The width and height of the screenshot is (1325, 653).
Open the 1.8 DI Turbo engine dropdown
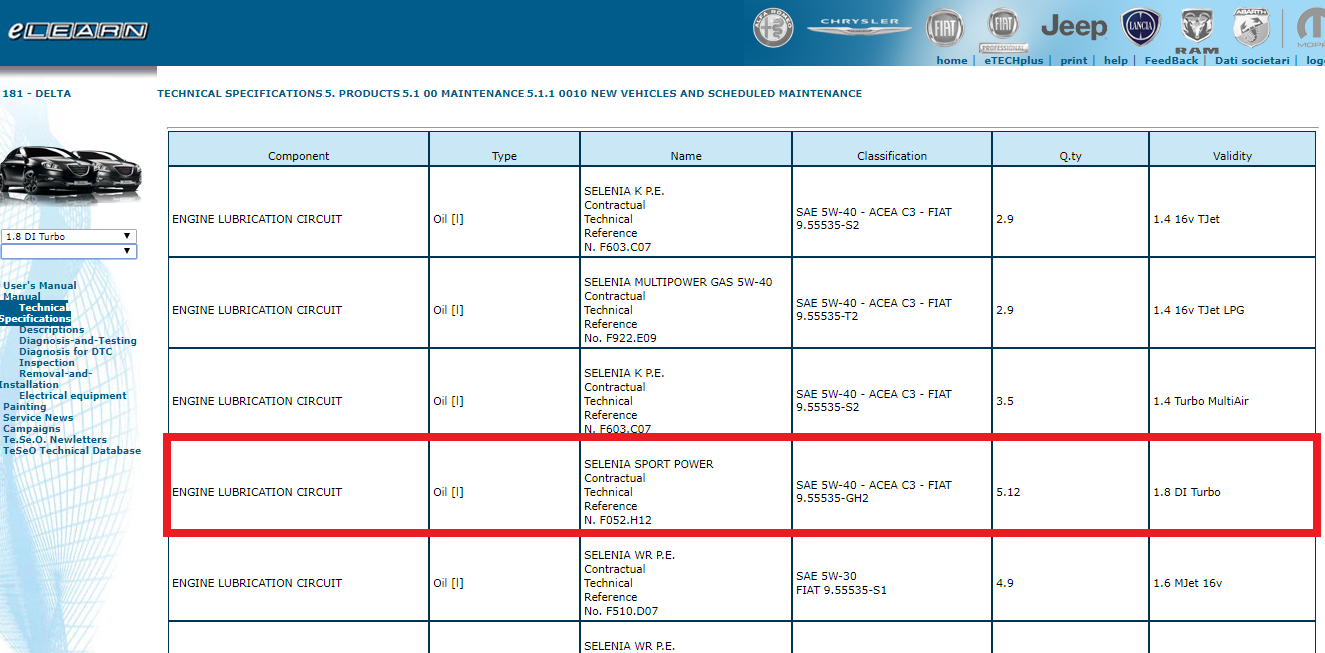(x=69, y=237)
